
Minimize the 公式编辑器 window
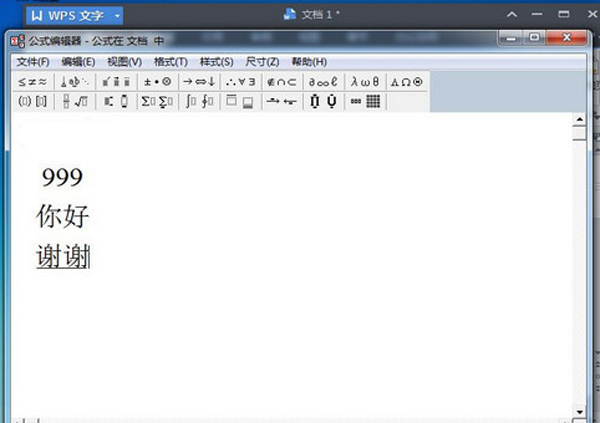click(511, 38)
